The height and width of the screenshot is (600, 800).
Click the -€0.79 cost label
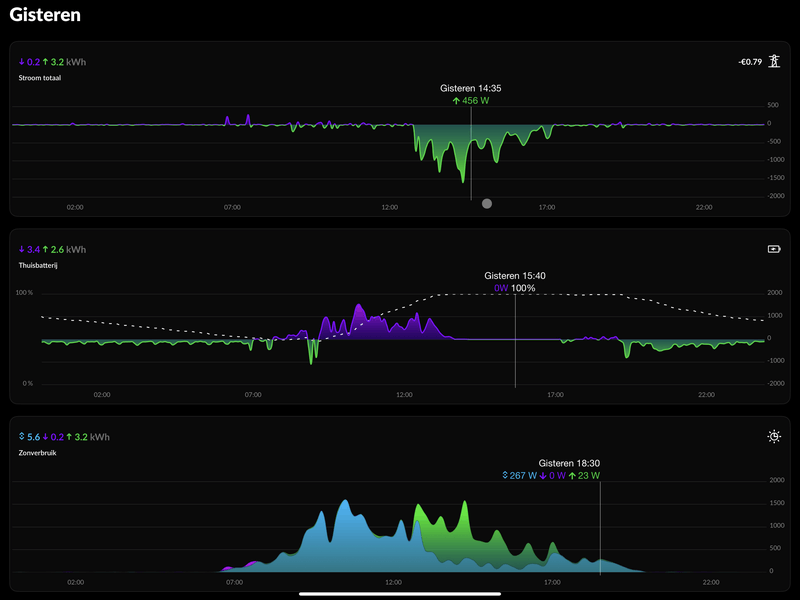pos(750,62)
